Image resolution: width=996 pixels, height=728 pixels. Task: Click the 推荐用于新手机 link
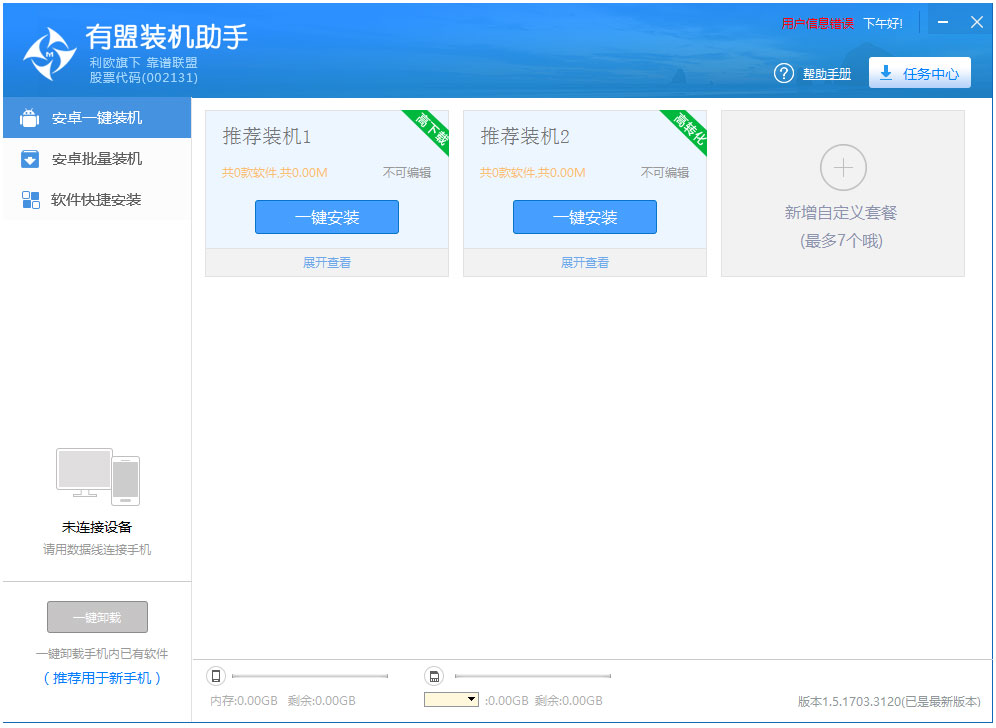102,678
